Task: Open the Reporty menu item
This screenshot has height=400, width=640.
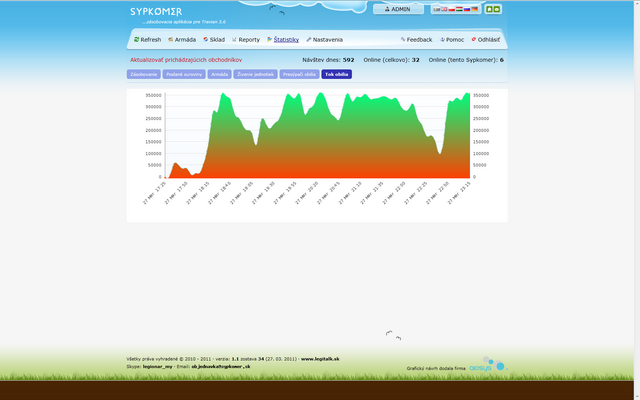Action: point(246,40)
